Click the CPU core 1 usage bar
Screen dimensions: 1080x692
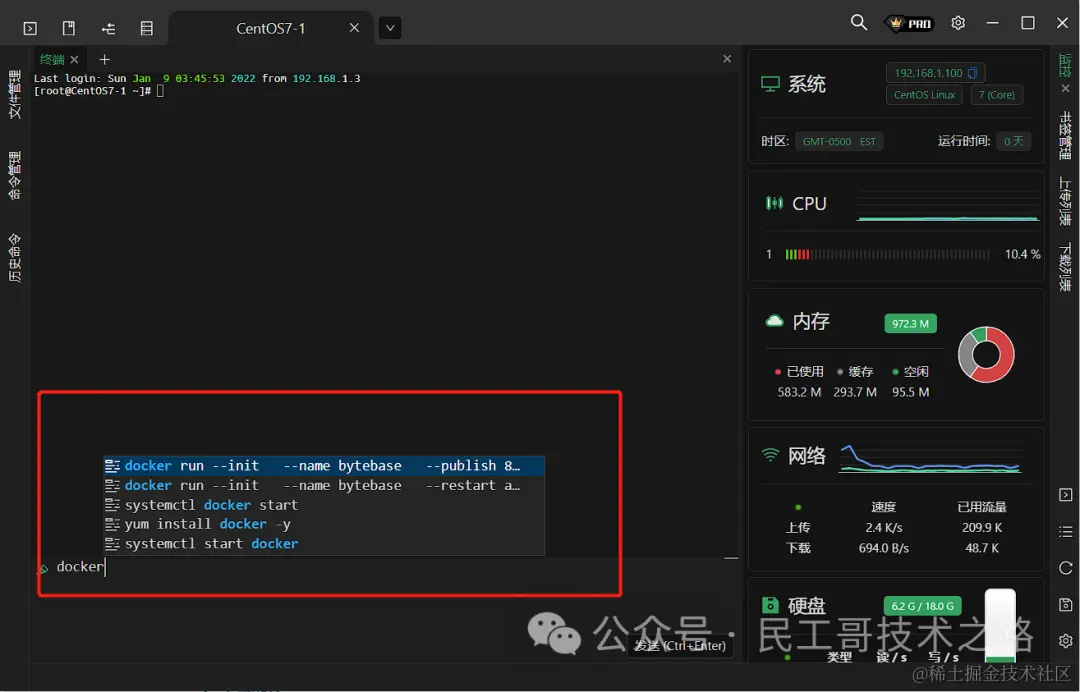pos(887,255)
